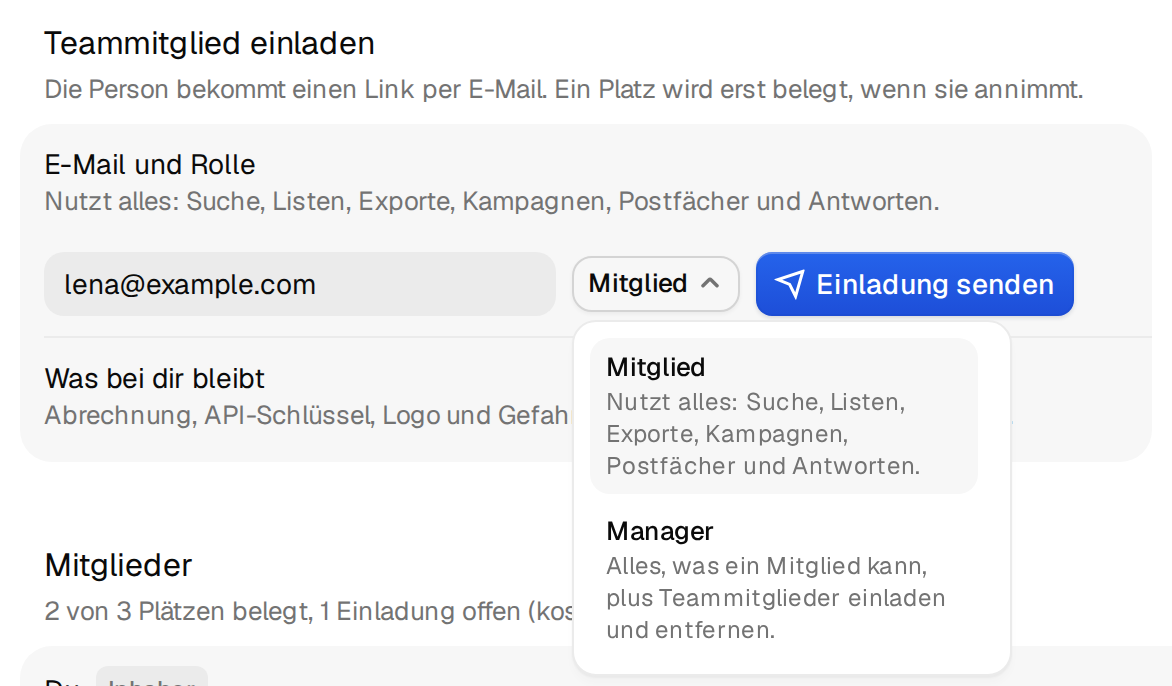Click the "Was bei dir bleibt" label
1172x686 pixels.
point(155,378)
